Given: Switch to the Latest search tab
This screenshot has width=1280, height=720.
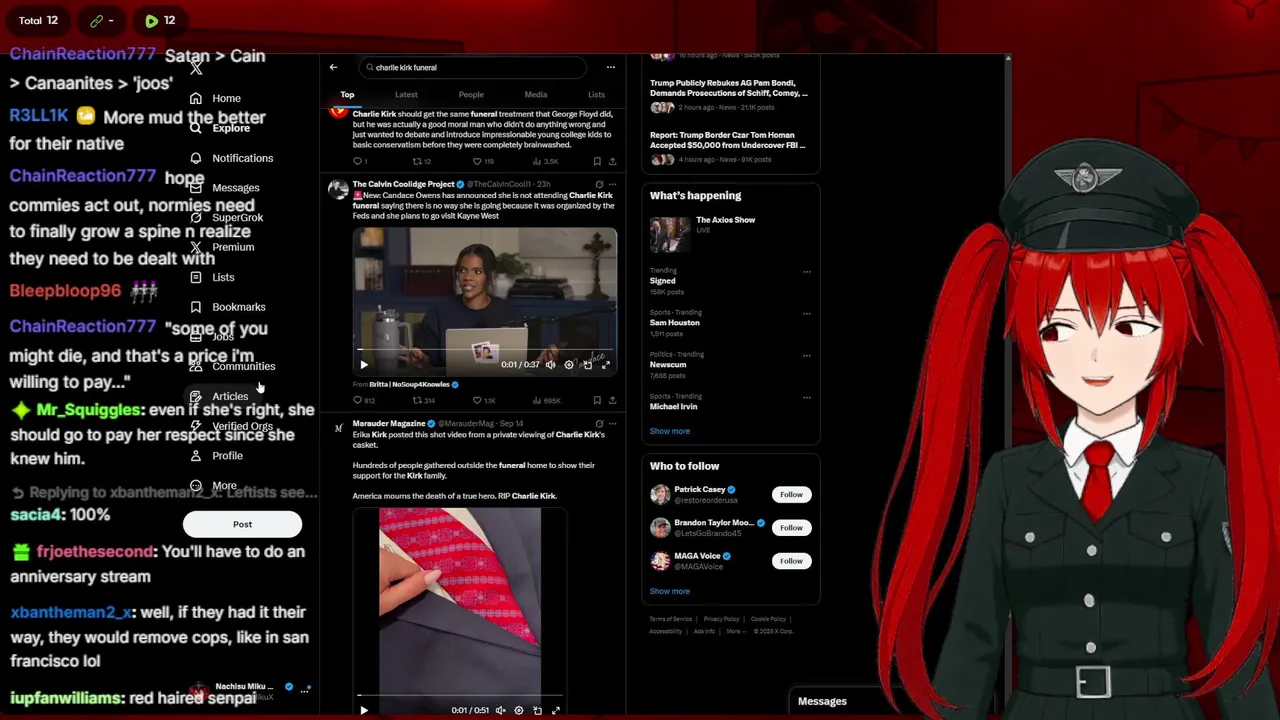Looking at the screenshot, I should pyautogui.click(x=406, y=94).
